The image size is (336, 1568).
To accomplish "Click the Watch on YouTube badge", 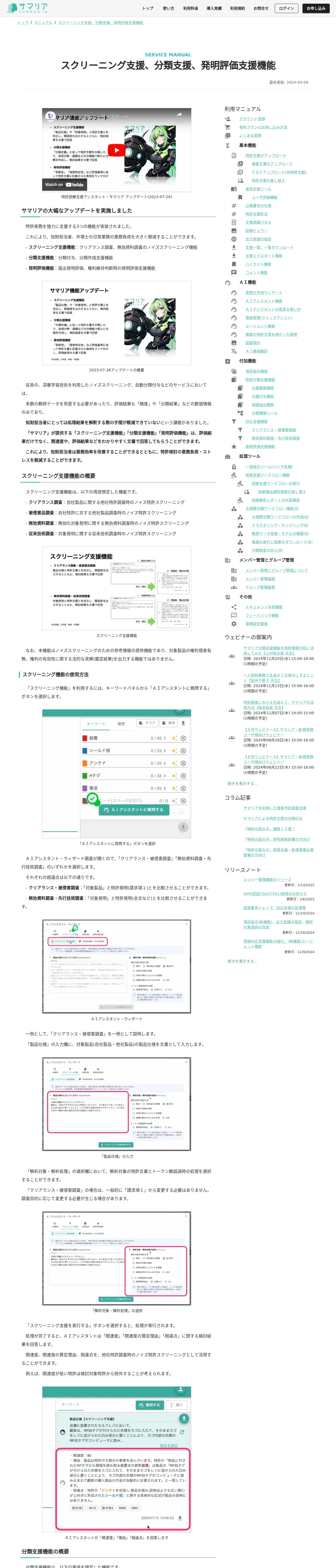I will [x=65, y=185].
